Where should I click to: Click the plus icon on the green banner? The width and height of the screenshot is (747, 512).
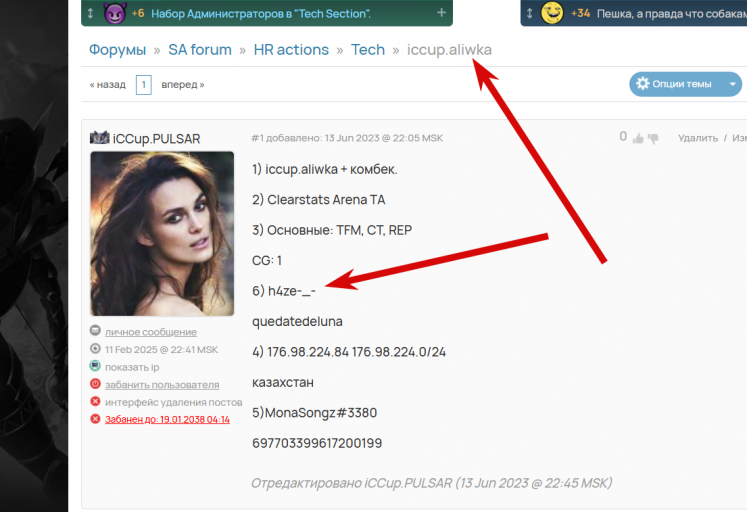(442, 12)
